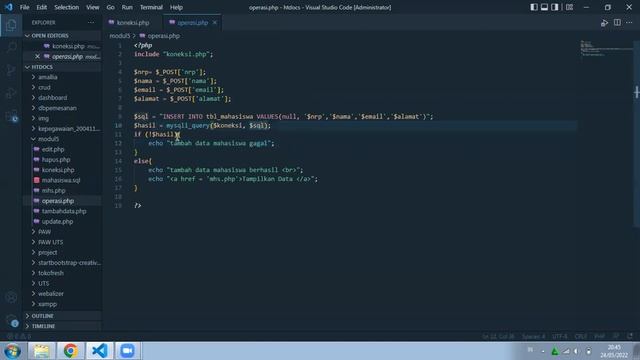Close operasi.php from Open Editors list

[37, 56]
